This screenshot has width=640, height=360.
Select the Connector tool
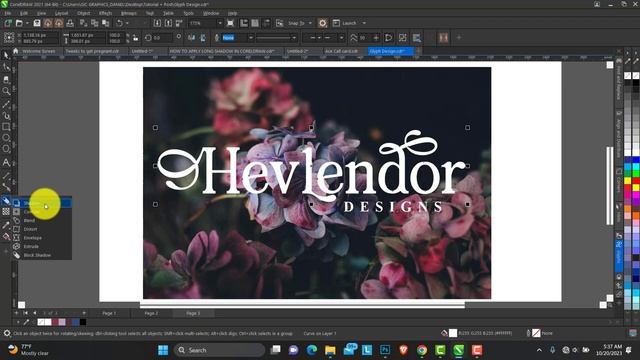[x=6, y=187]
